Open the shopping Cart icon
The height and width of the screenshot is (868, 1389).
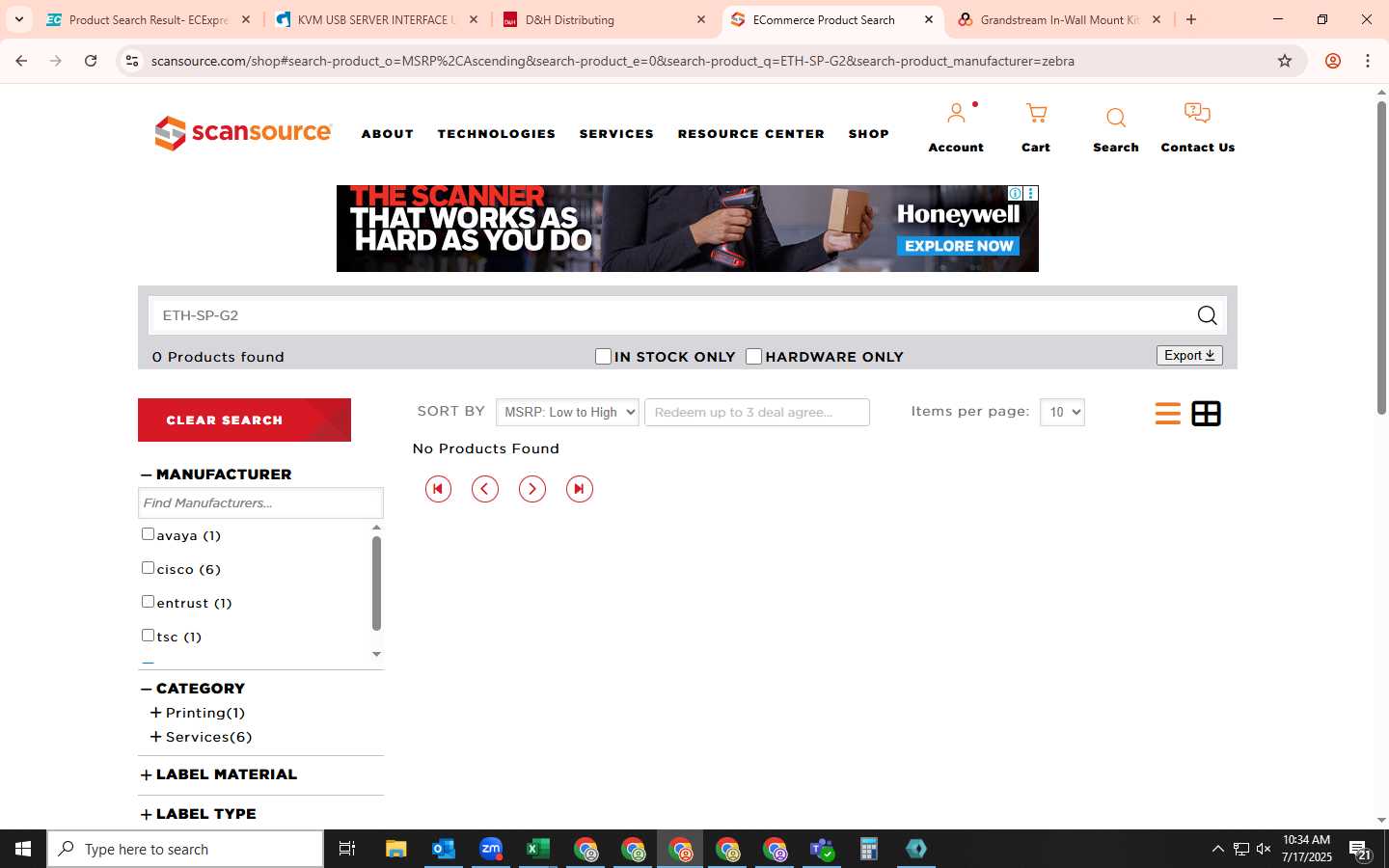(1036, 114)
